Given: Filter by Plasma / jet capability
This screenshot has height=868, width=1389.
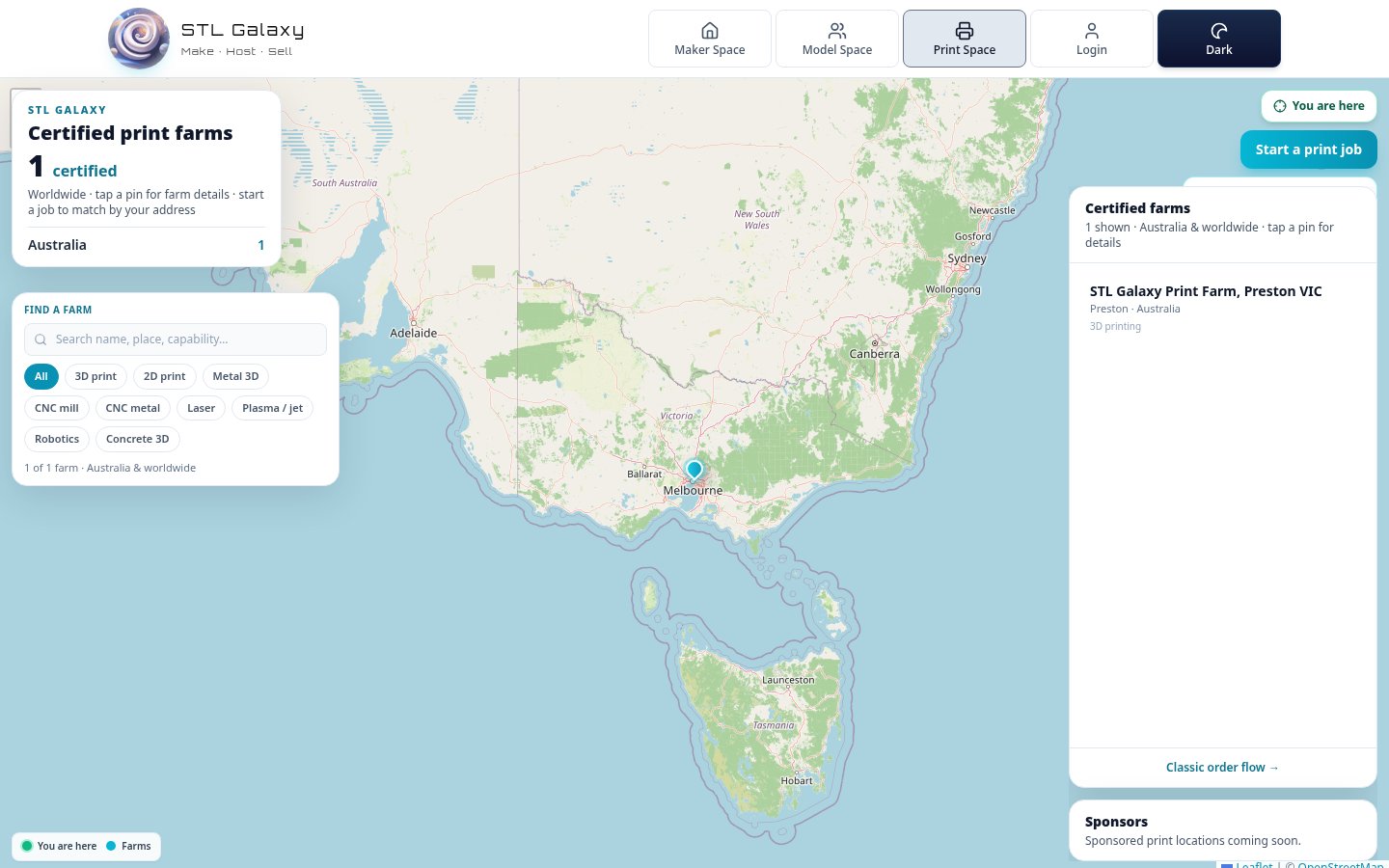Looking at the screenshot, I should click(x=273, y=408).
